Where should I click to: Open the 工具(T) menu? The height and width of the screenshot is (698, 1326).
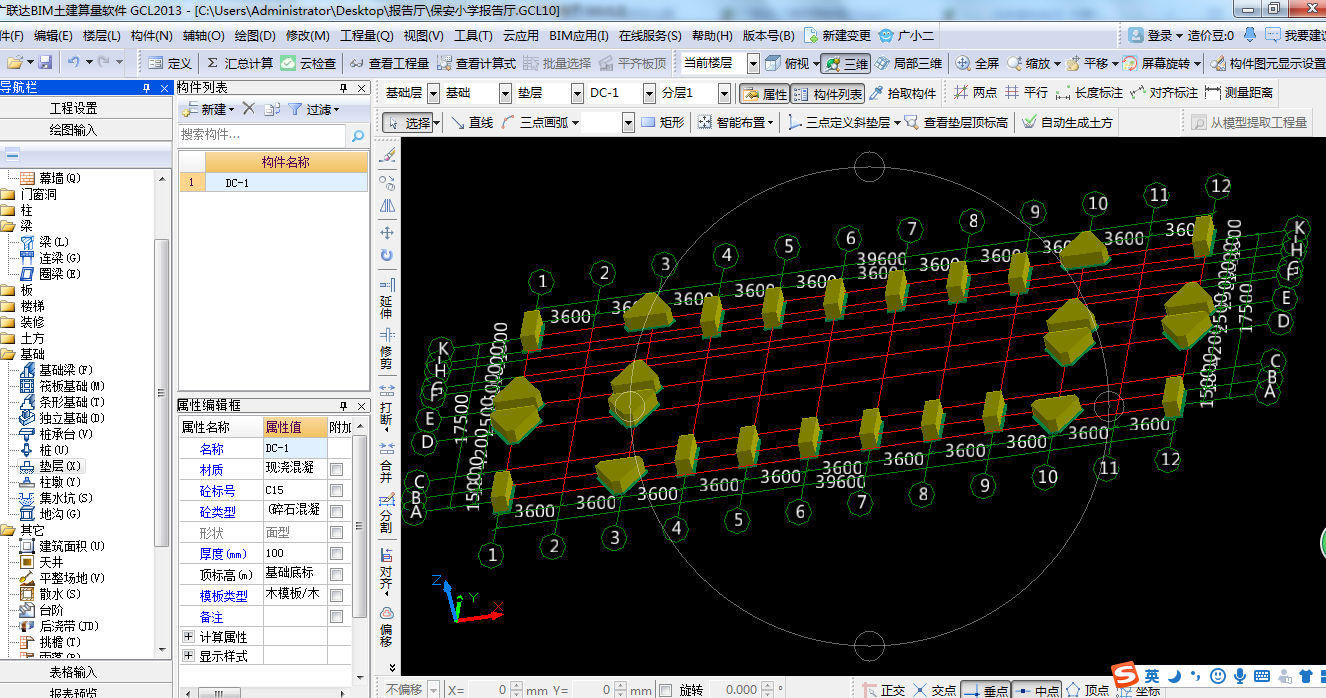click(x=473, y=35)
